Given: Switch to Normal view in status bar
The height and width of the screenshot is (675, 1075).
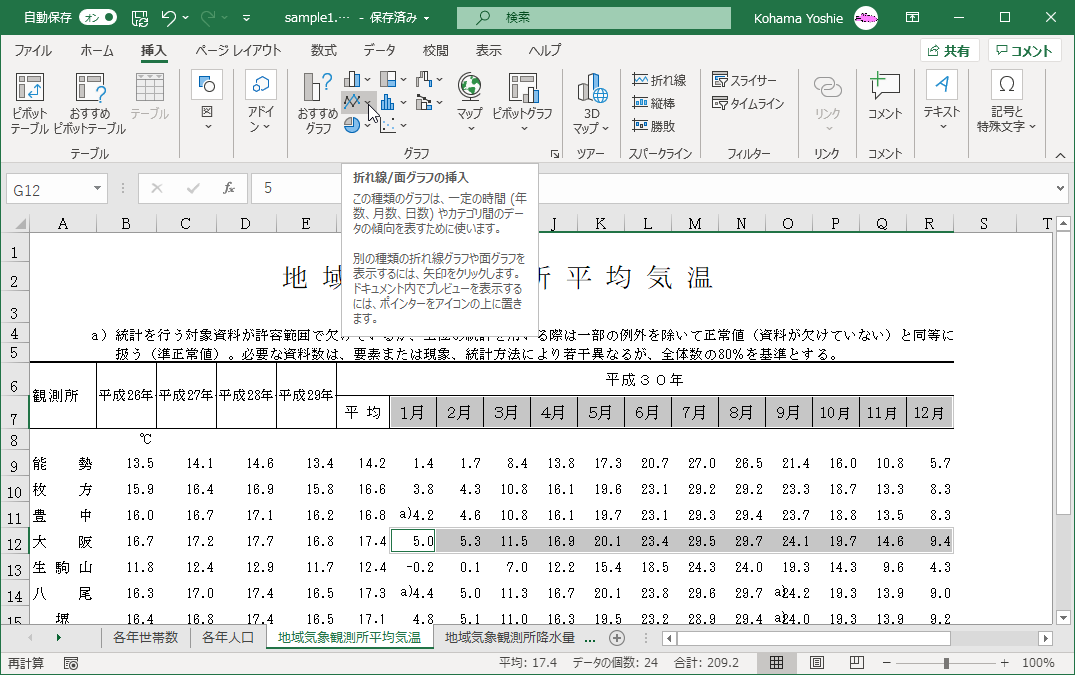Looking at the screenshot, I should (x=776, y=663).
